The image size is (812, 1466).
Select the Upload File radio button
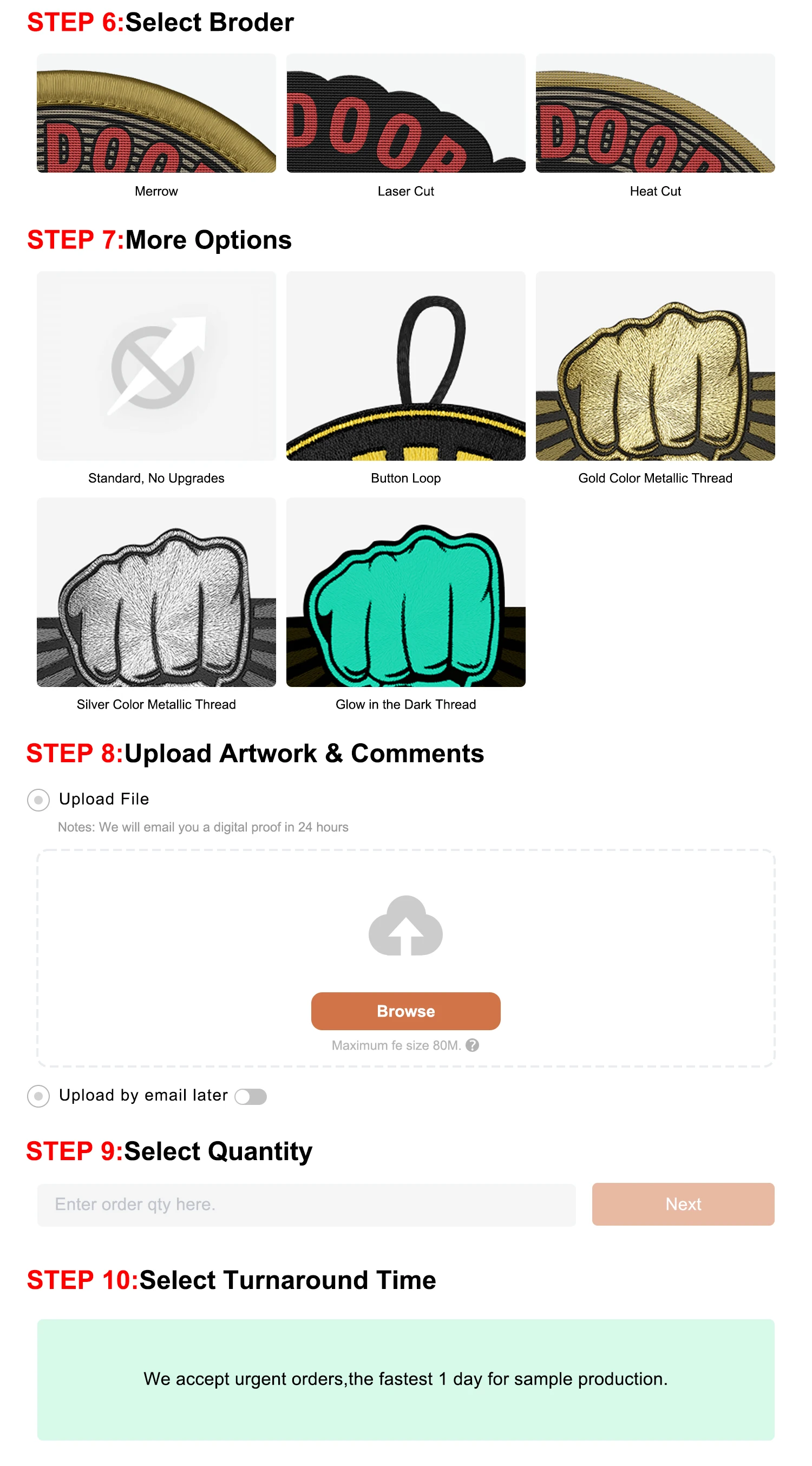point(38,800)
